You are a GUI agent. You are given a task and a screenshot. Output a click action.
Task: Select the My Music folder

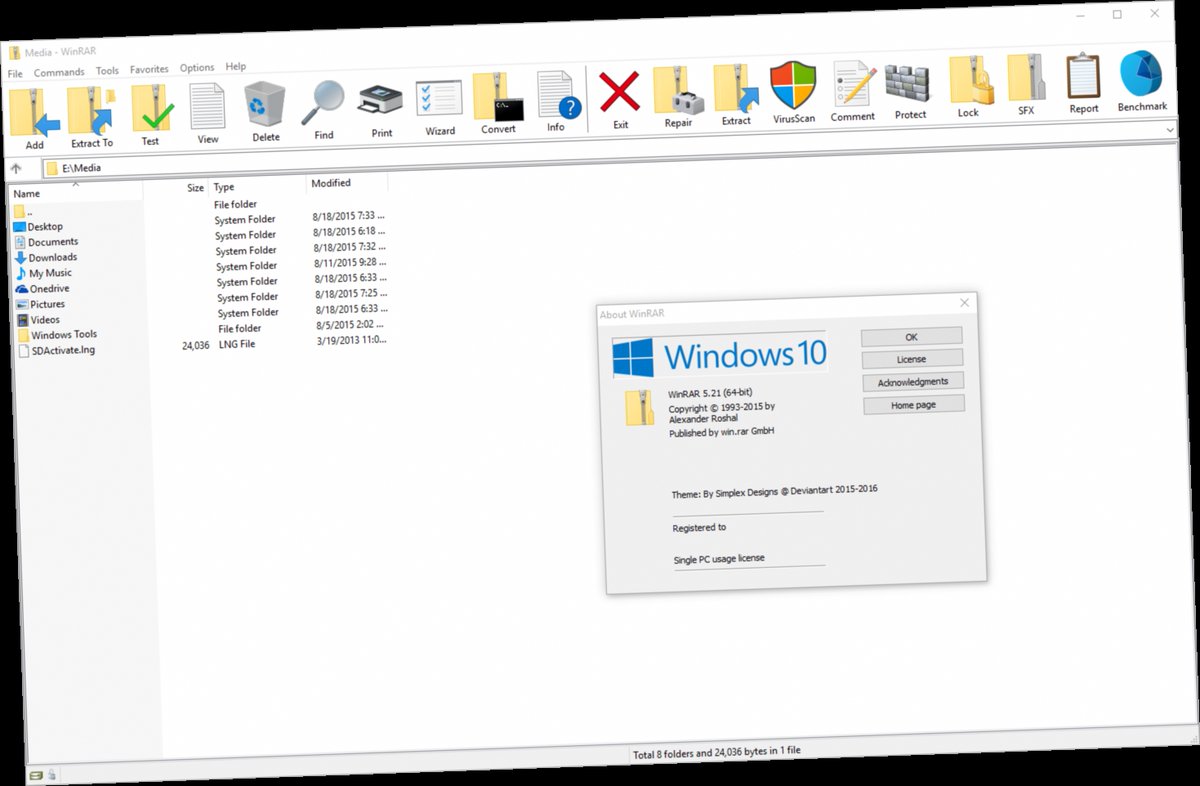click(x=43, y=273)
